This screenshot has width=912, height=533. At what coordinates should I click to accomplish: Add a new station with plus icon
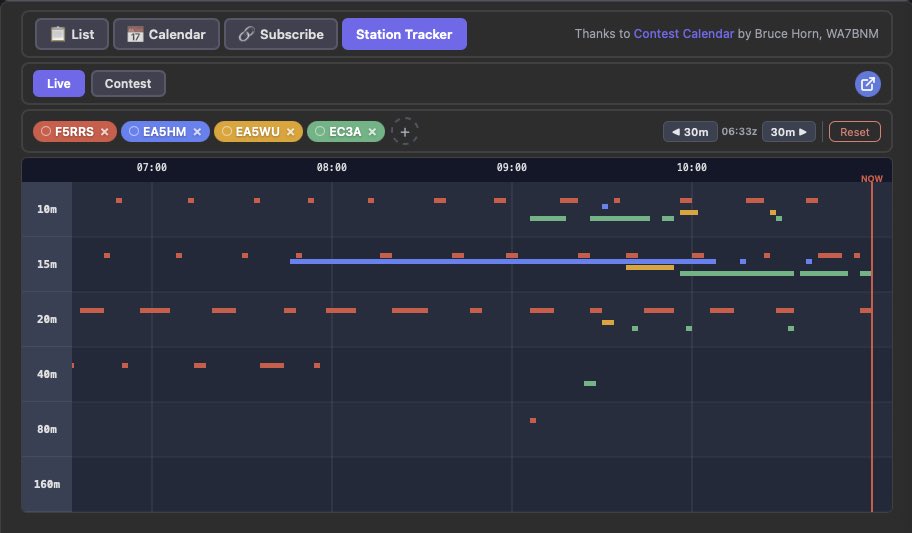pyautogui.click(x=405, y=132)
